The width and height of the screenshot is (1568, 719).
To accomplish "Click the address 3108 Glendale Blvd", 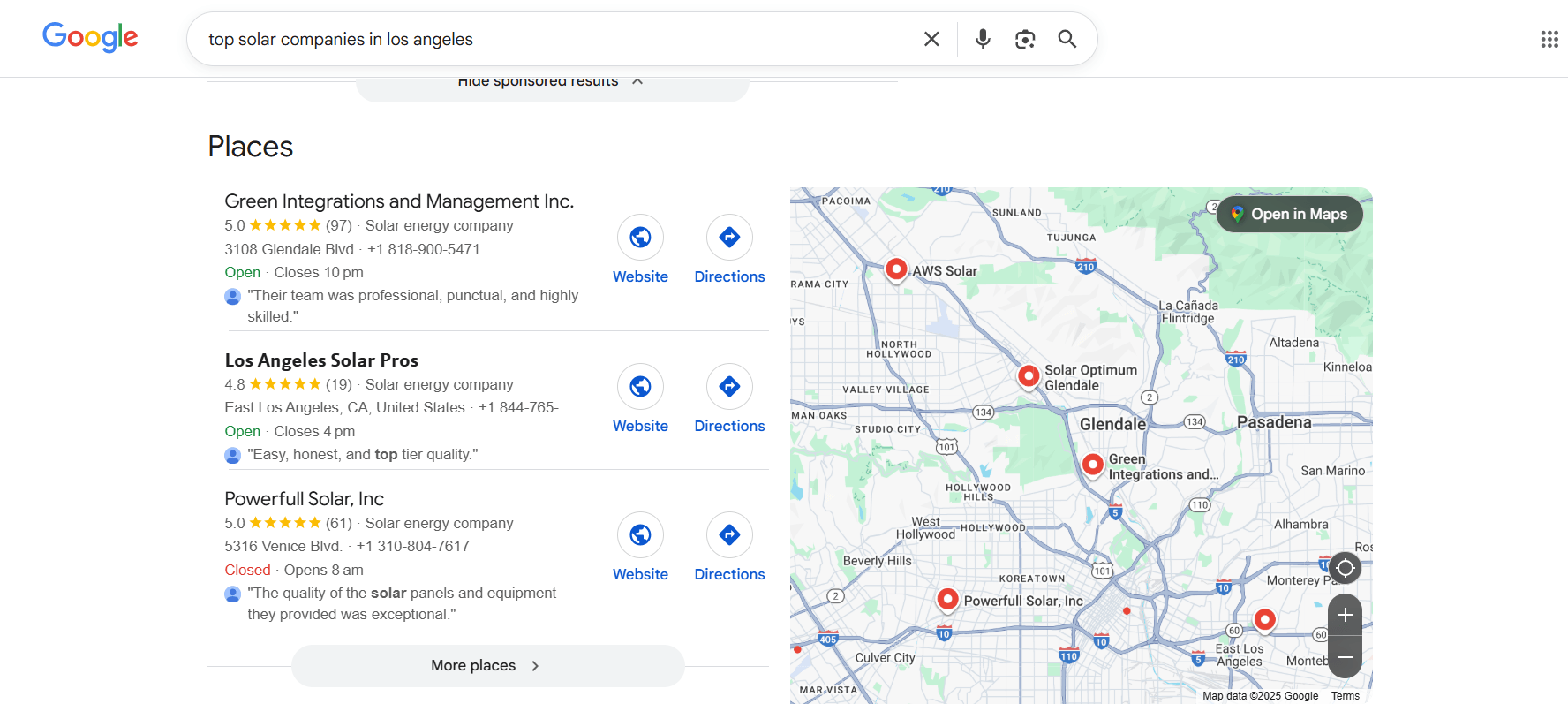I will 289,249.
